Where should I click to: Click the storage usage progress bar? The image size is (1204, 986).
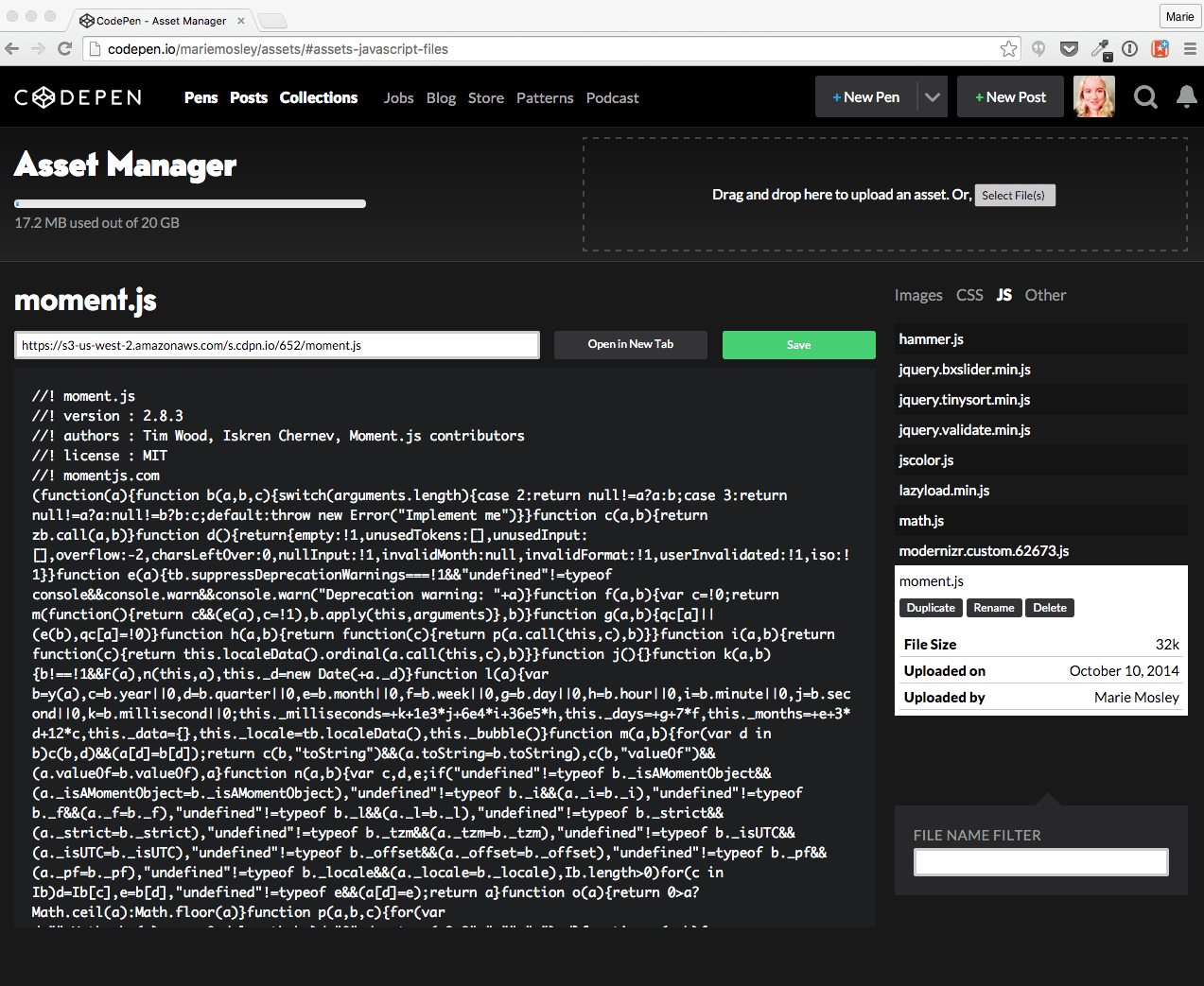pyautogui.click(x=189, y=202)
